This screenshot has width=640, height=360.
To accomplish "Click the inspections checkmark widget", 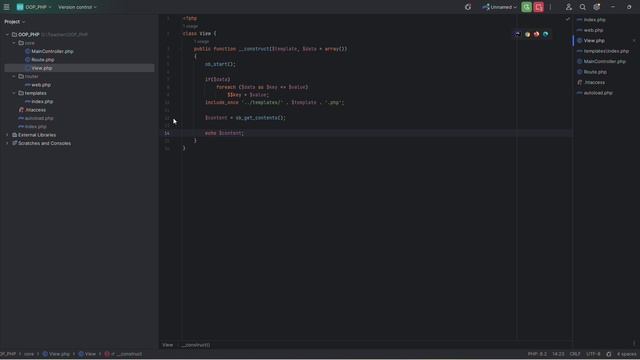I will tap(568, 19).
